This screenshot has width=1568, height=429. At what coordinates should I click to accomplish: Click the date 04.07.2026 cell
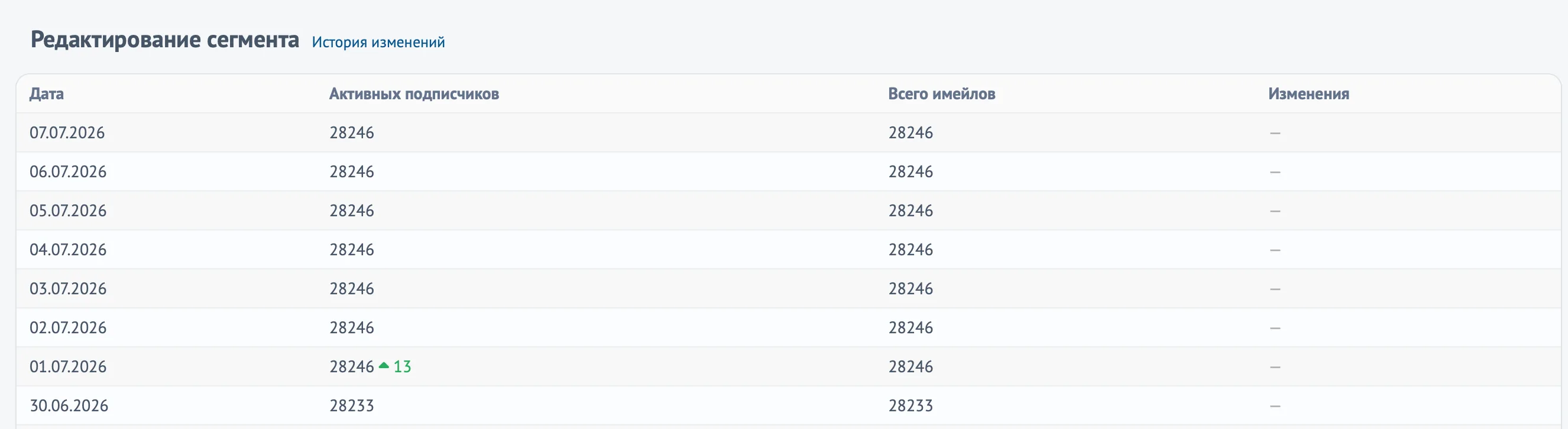point(68,249)
